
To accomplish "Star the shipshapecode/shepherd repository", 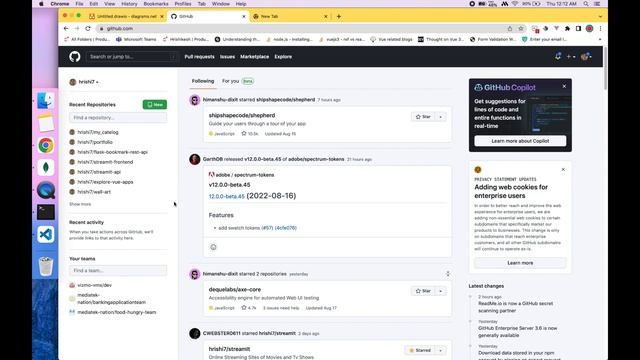I will (423, 117).
